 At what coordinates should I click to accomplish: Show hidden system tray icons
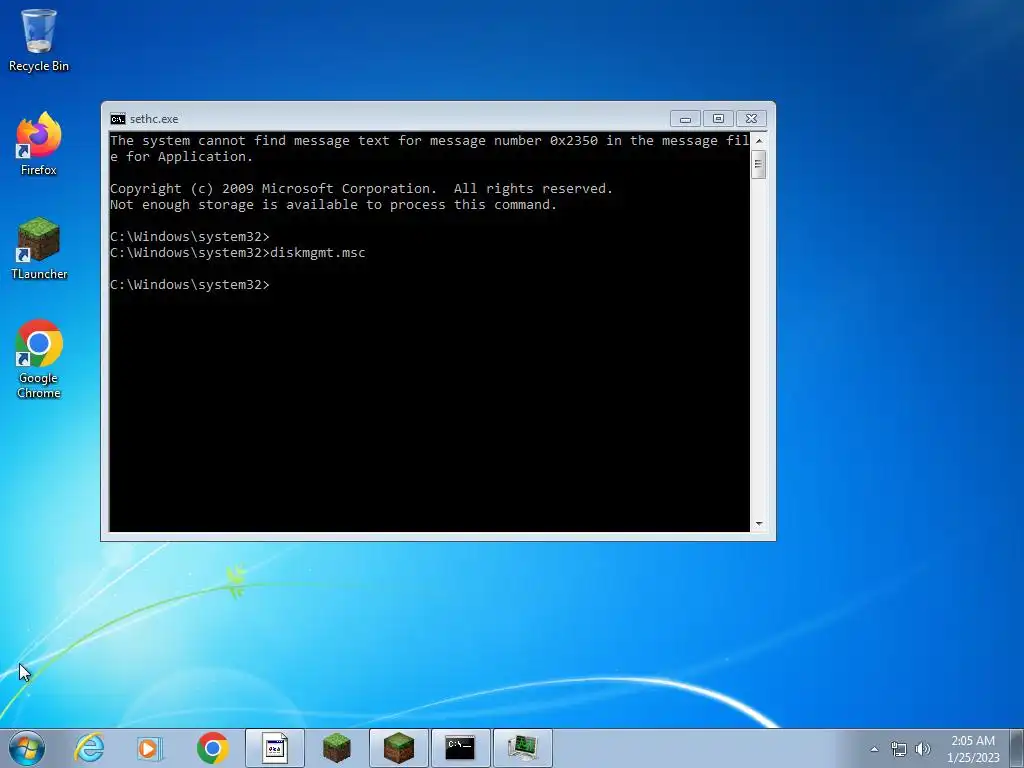coord(874,749)
